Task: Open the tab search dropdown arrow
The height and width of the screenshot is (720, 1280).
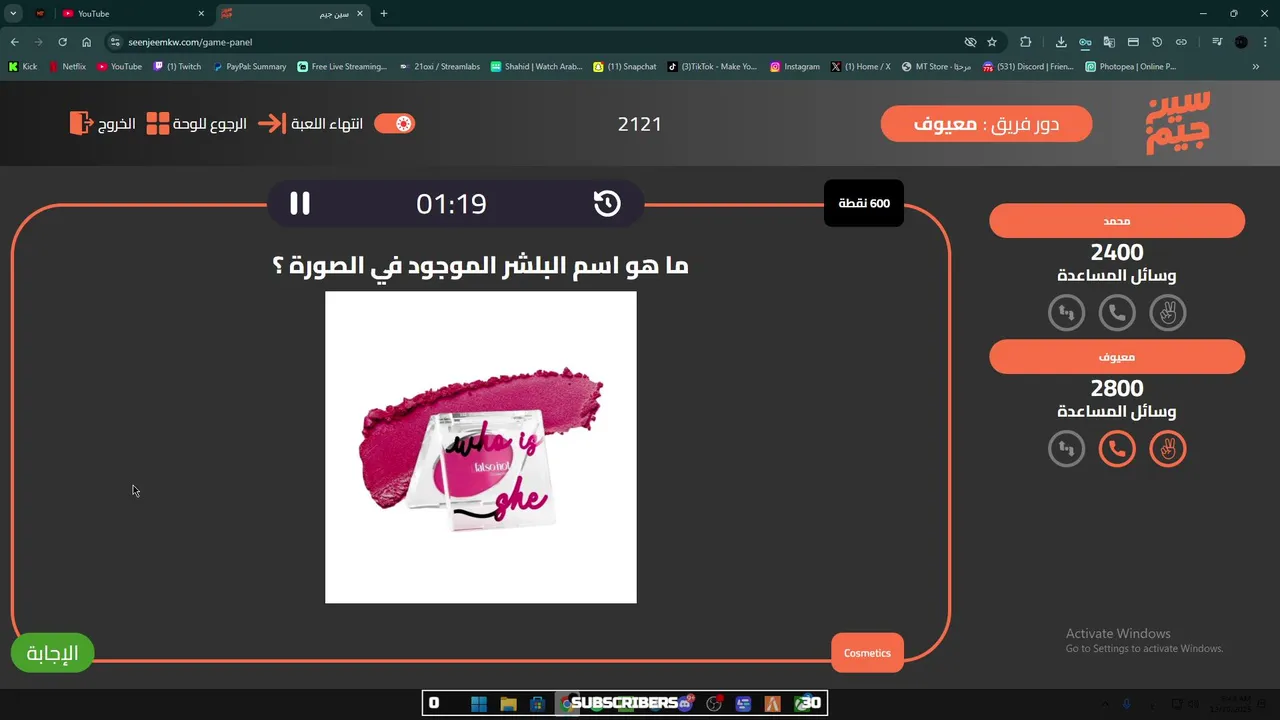Action: 13,14
